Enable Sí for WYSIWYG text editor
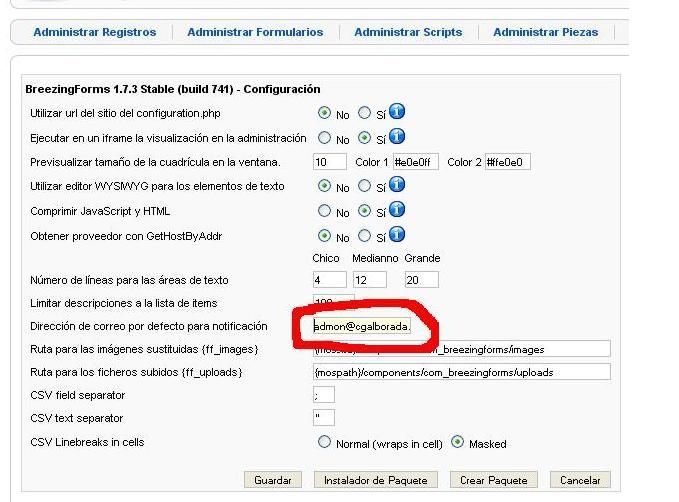 [x=364, y=186]
